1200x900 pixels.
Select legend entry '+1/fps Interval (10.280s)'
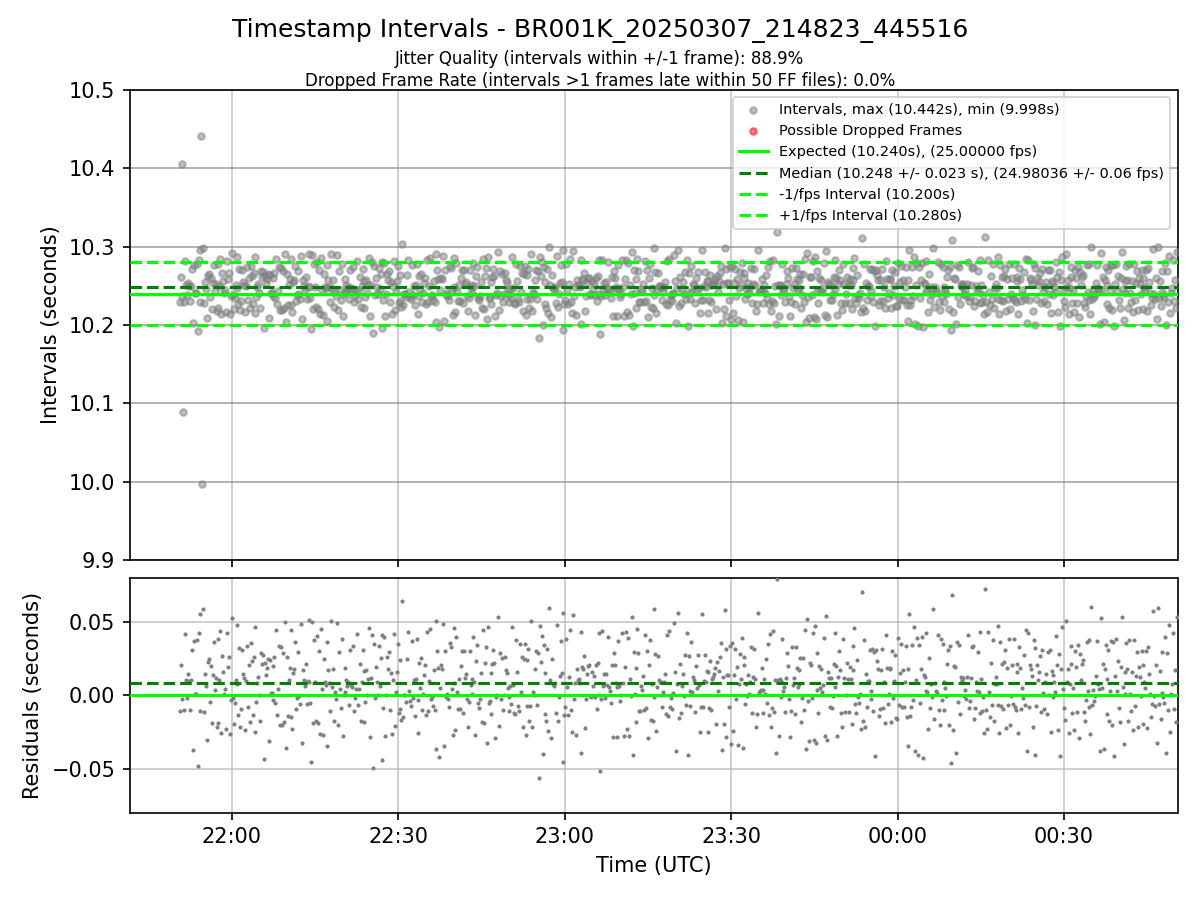870,215
